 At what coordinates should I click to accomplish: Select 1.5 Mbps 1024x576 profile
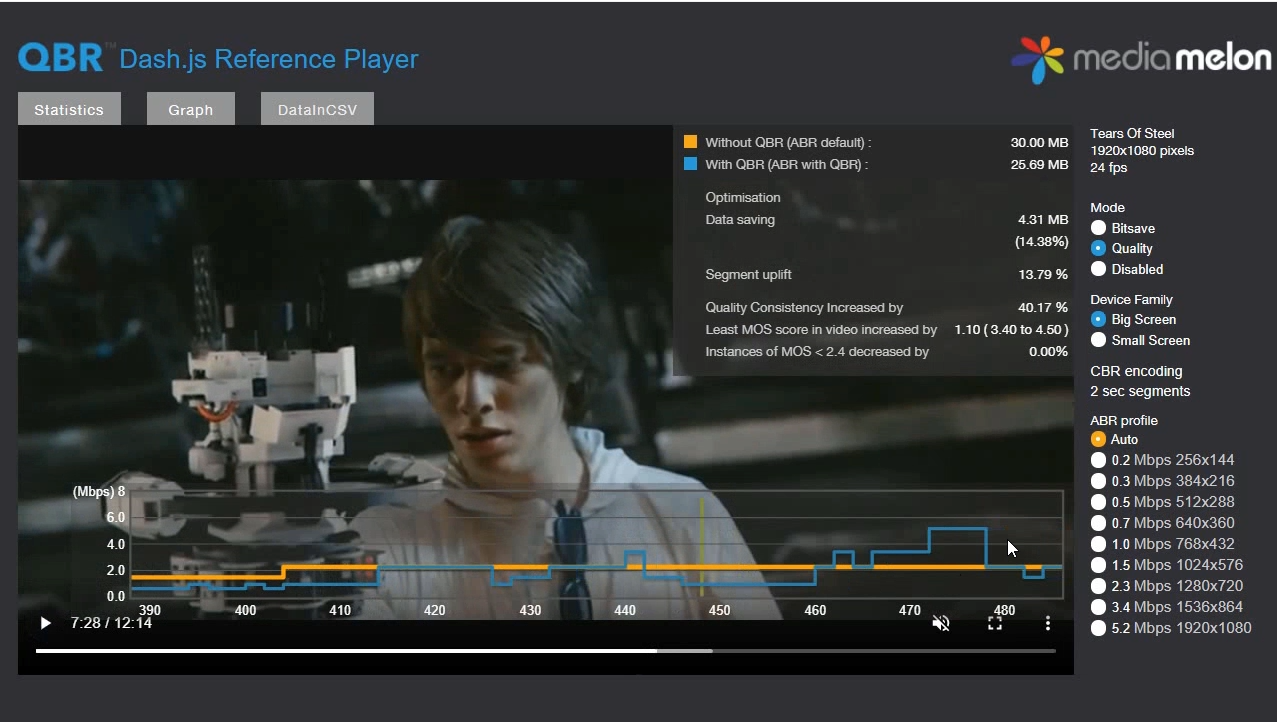point(1099,565)
